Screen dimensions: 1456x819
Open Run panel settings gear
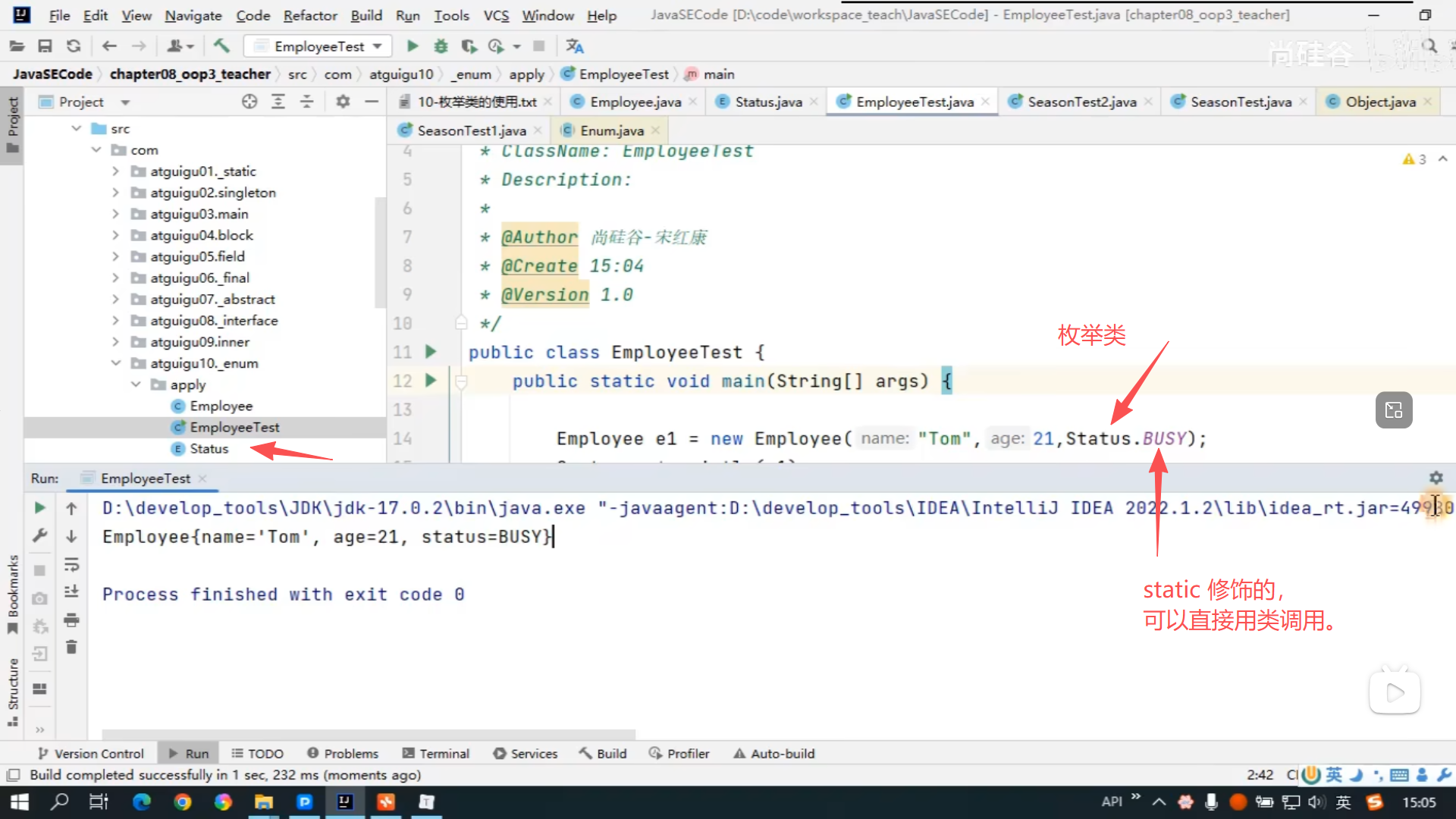click(x=1436, y=478)
